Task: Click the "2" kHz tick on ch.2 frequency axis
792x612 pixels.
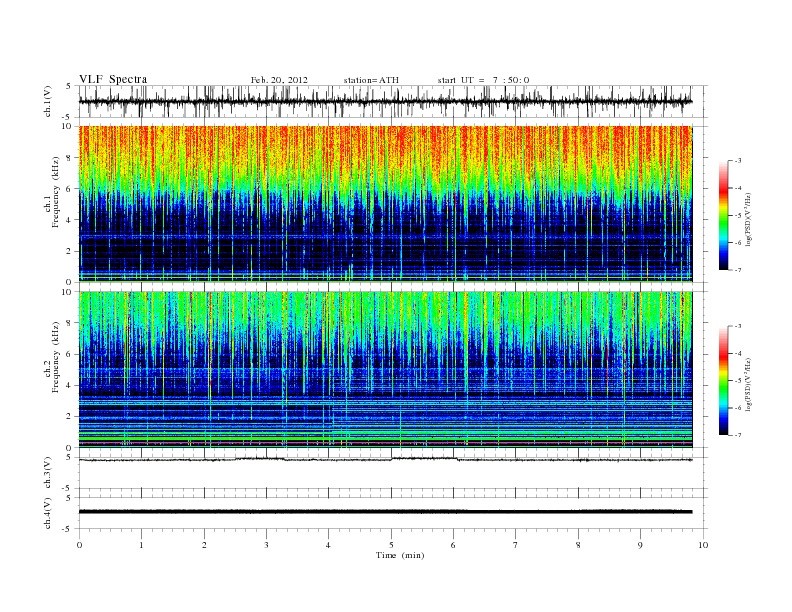Action: pos(69,417)
